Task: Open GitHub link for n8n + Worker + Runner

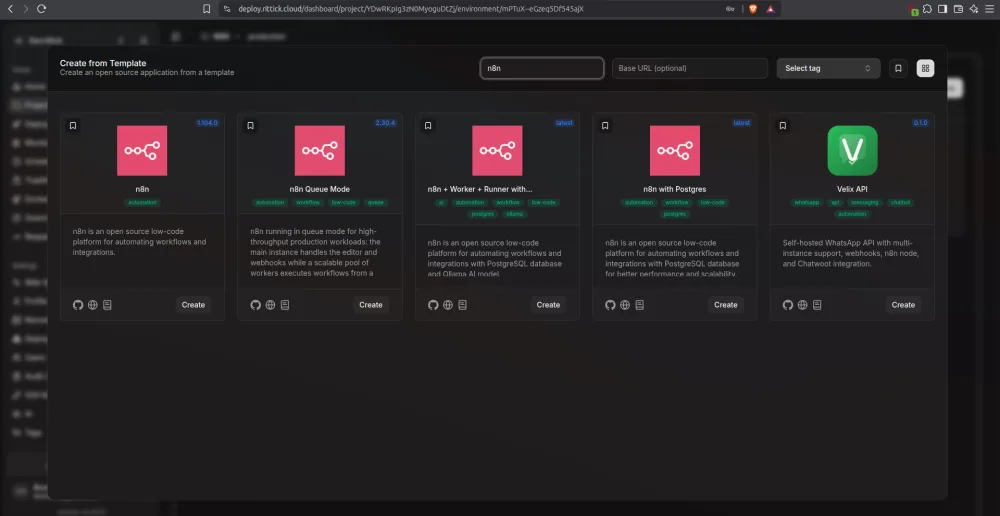Action: click(433, 305)
